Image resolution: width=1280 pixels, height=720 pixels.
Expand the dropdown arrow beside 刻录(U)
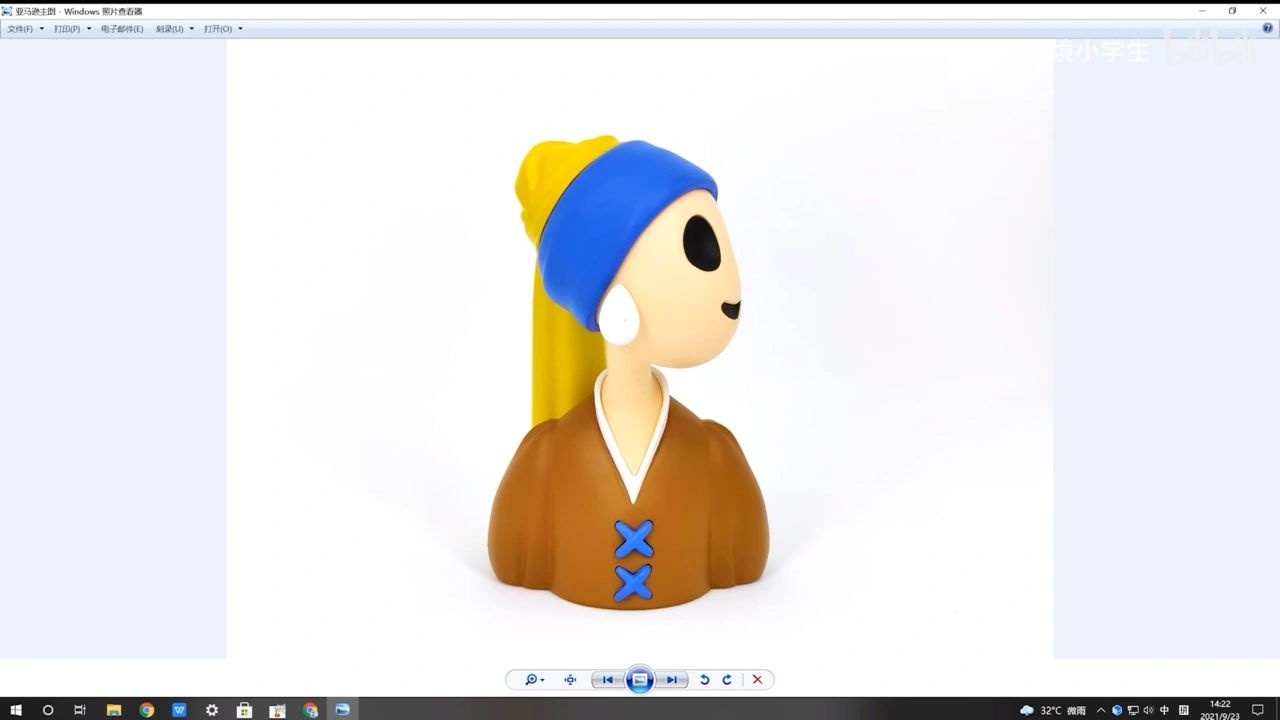(x=192, y=29)
